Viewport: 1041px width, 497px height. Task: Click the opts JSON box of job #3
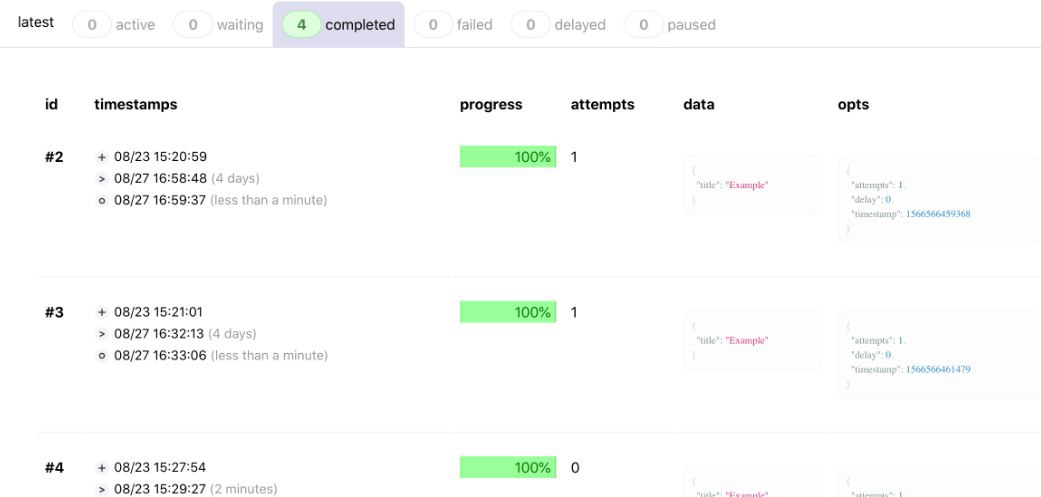[x=940, y=354]
